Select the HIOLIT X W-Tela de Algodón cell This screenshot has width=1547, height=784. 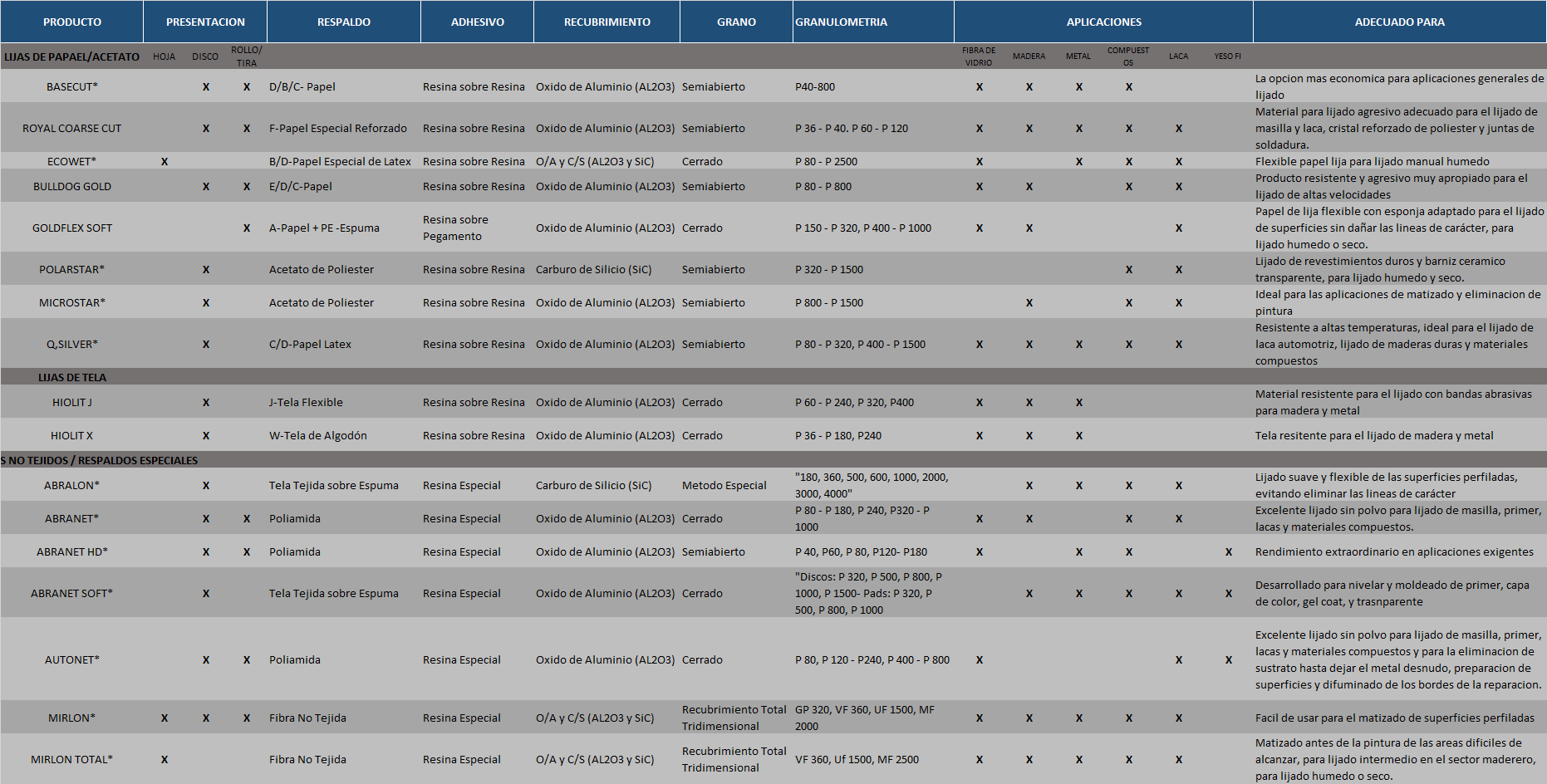coord(318,435)
